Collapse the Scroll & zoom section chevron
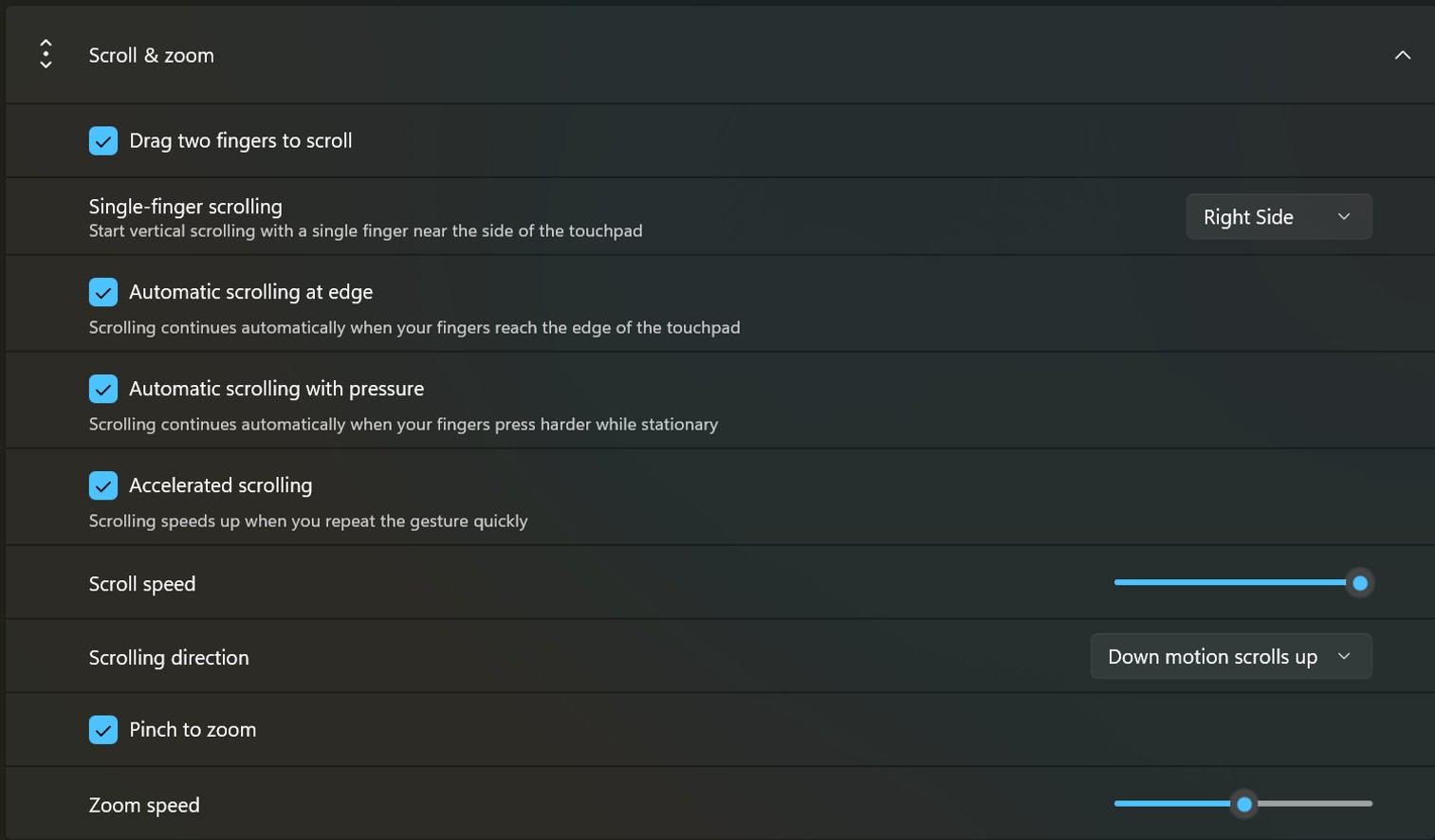1435x840 pixels. [1402, 55]
